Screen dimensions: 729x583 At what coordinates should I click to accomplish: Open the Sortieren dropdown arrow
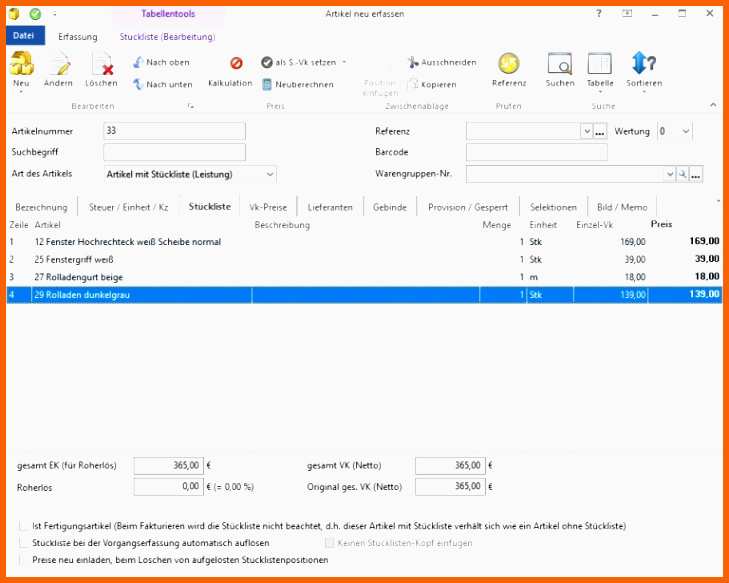644,92
